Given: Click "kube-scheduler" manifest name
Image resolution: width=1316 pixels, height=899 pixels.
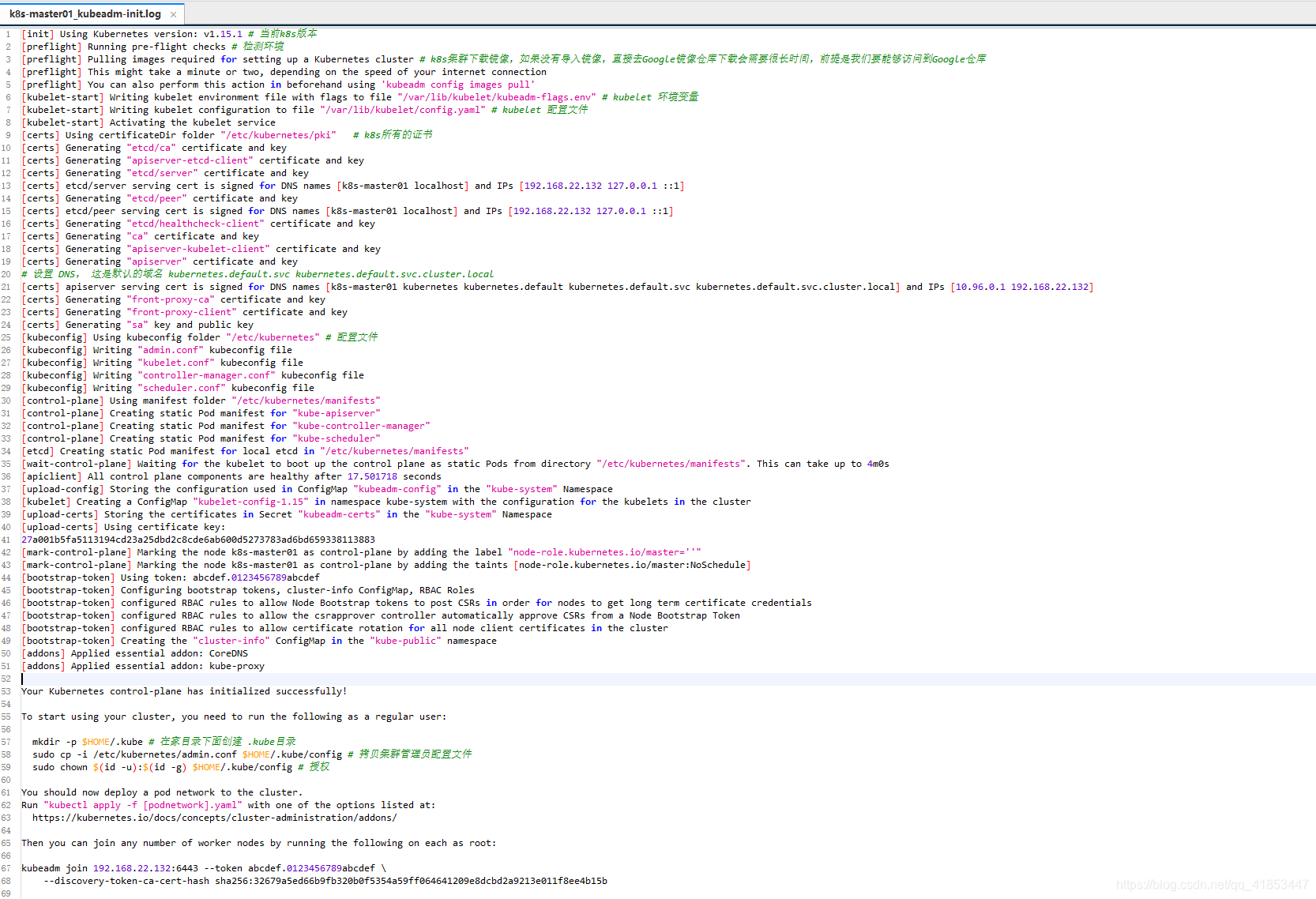Looking at the screenshot, I should pyautogui.click(x=337, y=438).
